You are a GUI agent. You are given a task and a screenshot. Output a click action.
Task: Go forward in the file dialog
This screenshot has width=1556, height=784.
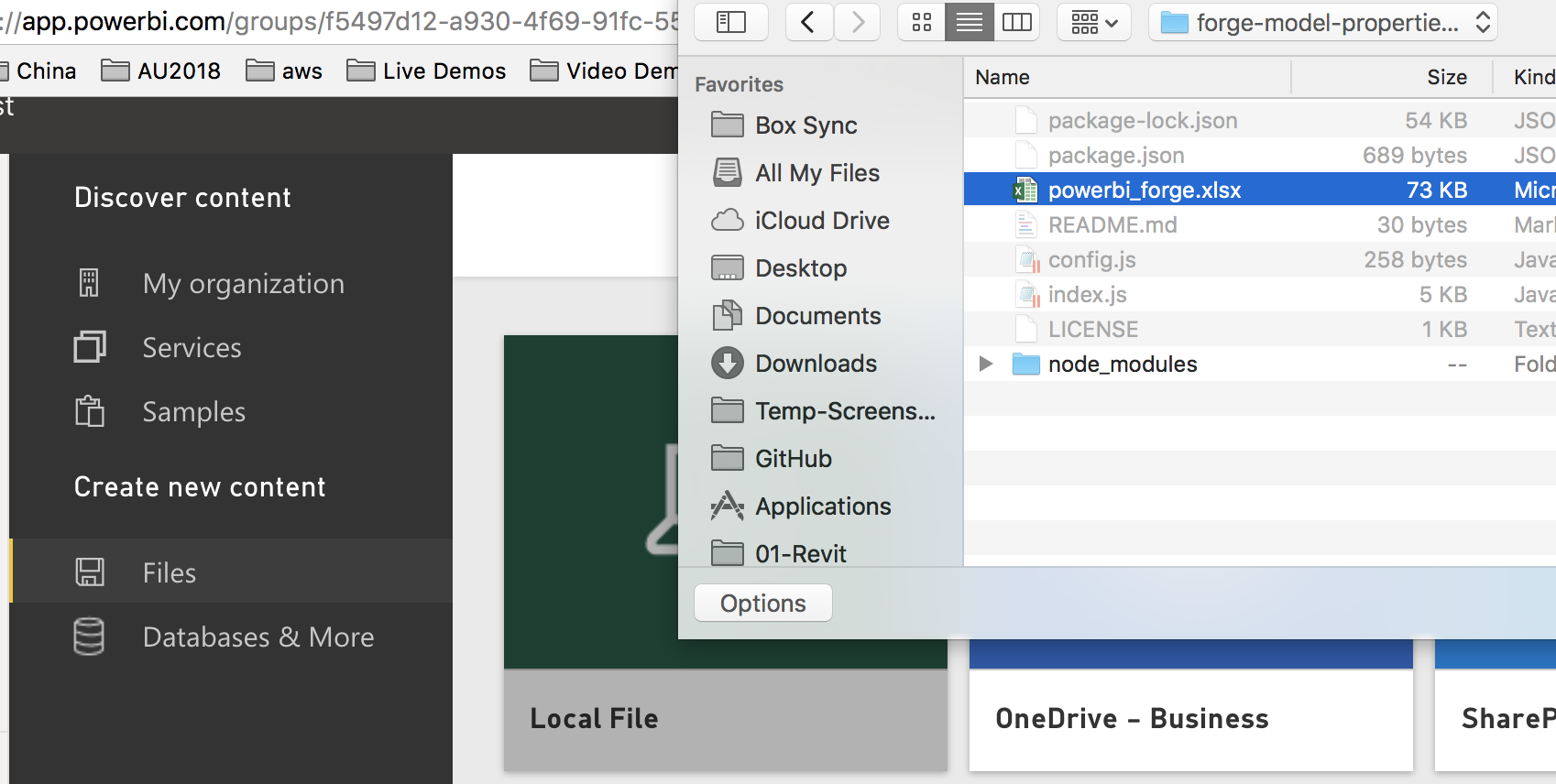[x=857, y=22]
